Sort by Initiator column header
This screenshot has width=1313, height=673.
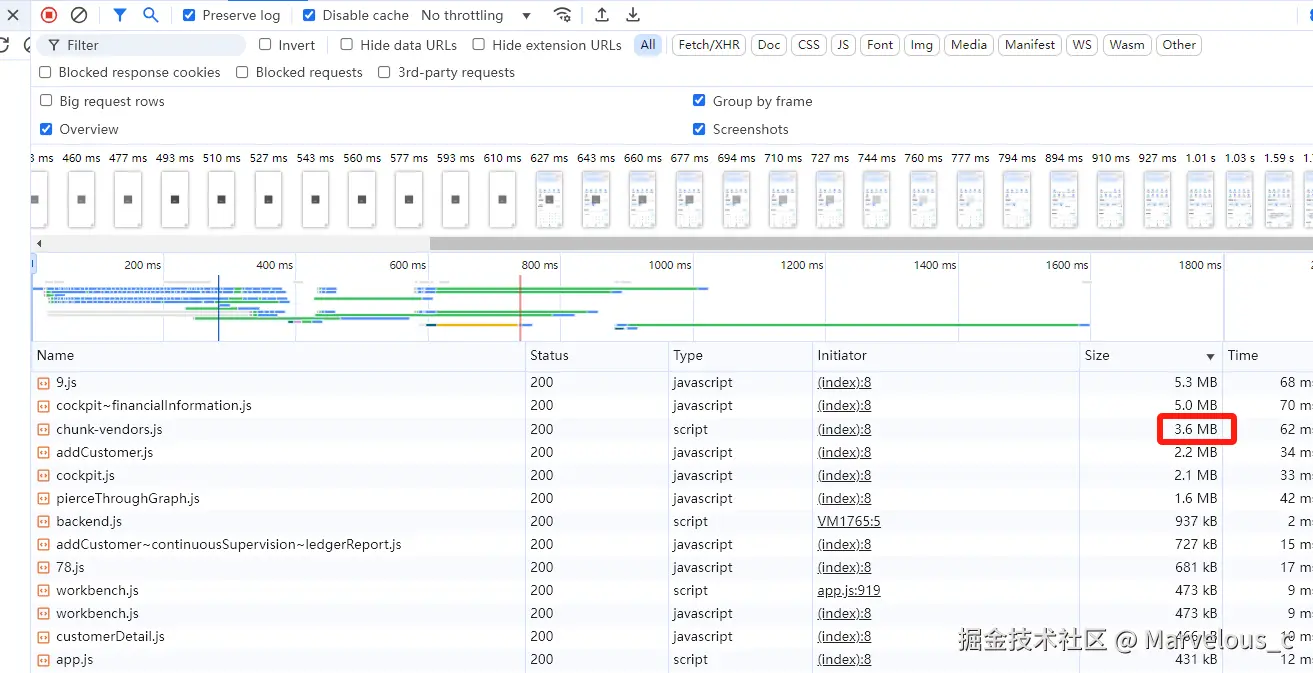coord(946,356)
